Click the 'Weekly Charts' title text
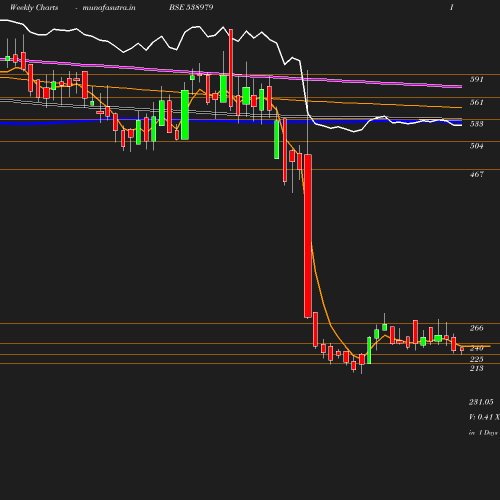Image resolution: width=500 pixels, height=500 pixels. pos(34,7)
